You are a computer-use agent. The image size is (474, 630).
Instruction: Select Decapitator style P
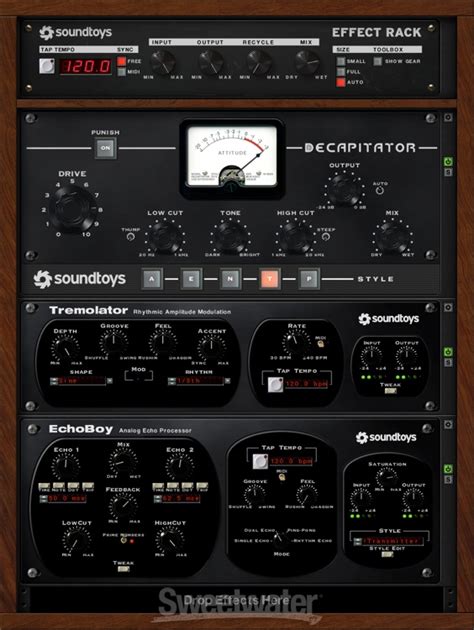pos(309,279)
